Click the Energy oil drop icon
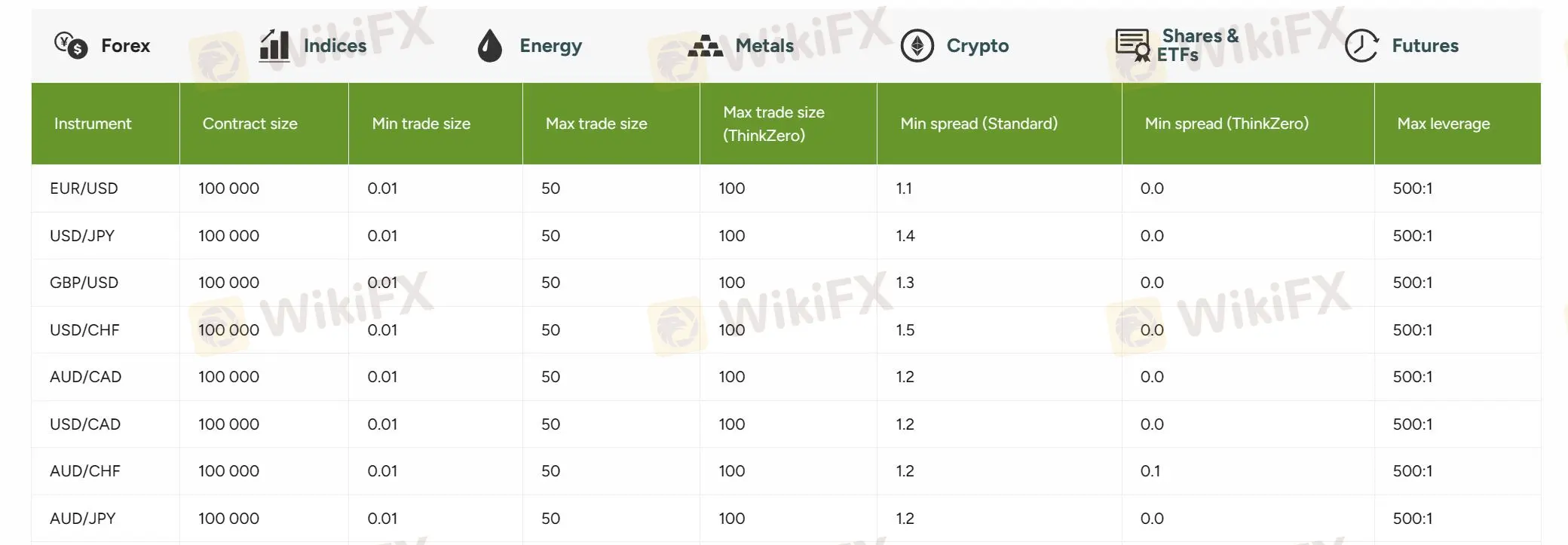Image resolution: width=1568 pixels, height=545 pixels. (x=490, y=45)
